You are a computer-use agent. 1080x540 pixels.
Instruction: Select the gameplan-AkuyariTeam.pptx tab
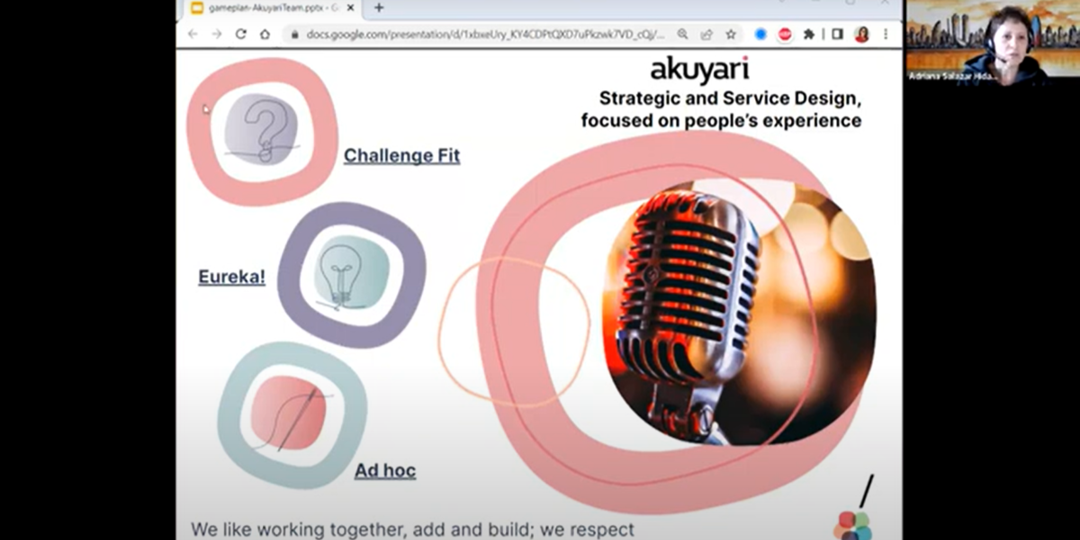pos(270,8)
